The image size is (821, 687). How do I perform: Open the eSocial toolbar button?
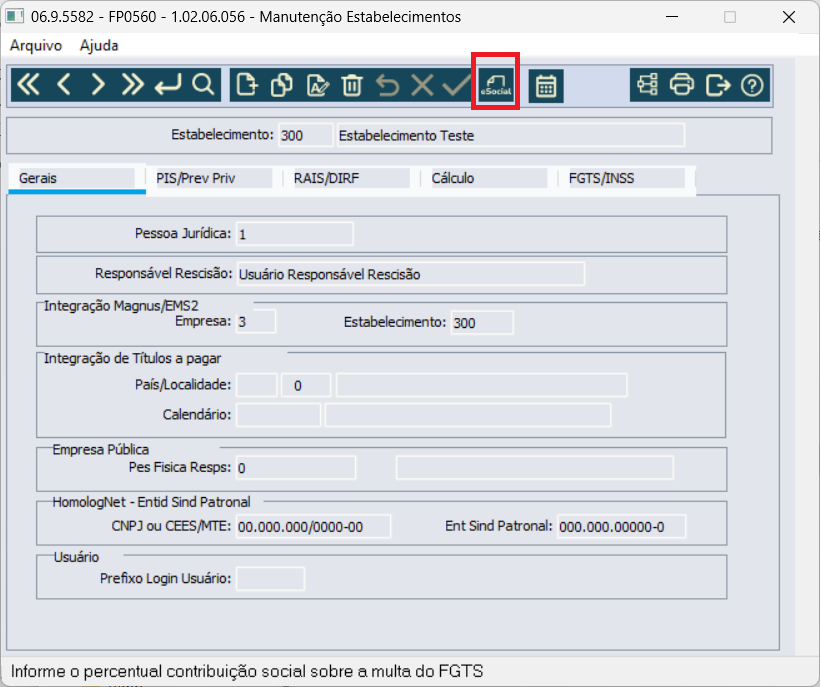point(496,85)
